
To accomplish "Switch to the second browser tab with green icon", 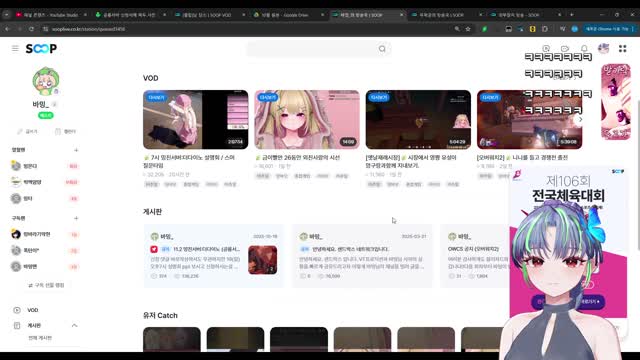I will point(129,15).
